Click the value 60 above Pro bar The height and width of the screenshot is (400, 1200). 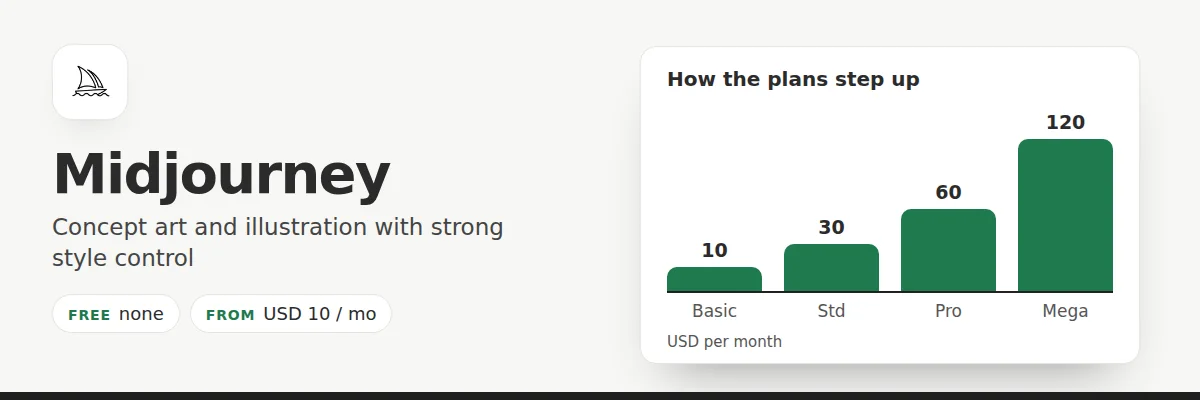coord(948,192)
